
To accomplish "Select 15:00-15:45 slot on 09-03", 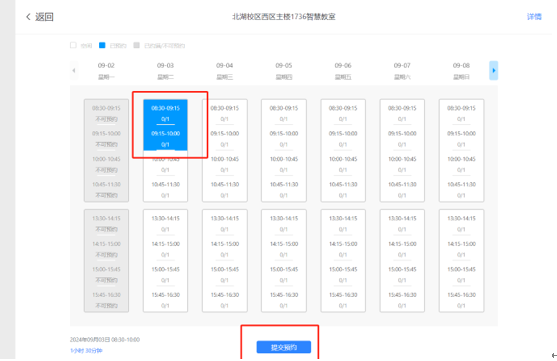I will [x=166, y=274].
